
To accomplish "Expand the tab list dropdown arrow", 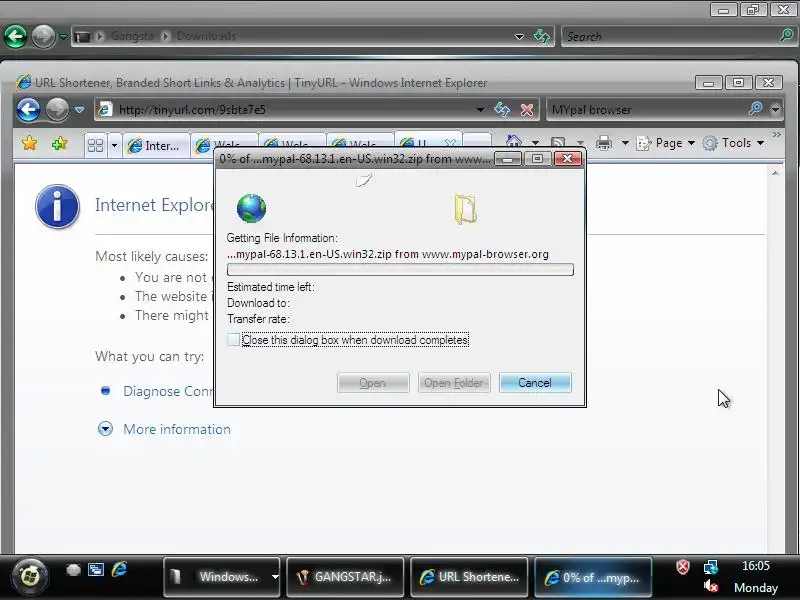I will [114, 146].
